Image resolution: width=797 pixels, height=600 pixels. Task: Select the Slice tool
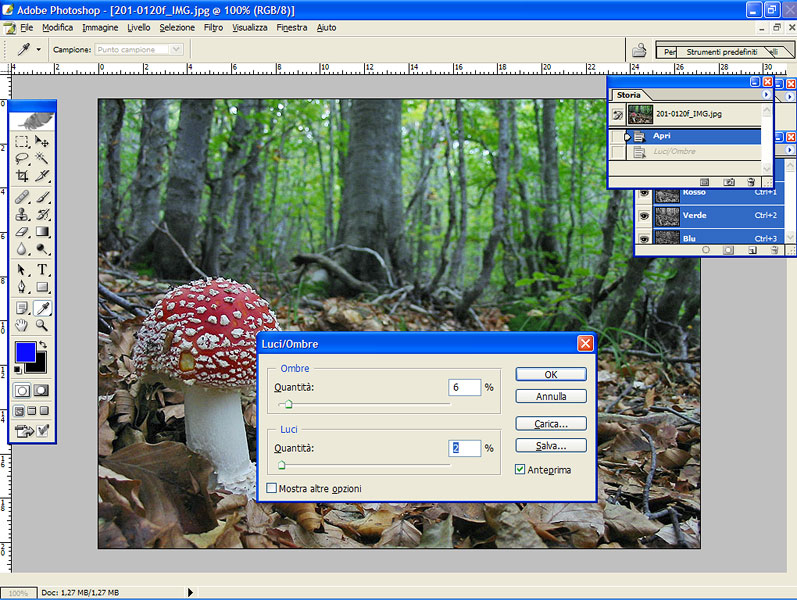(42, 176)
